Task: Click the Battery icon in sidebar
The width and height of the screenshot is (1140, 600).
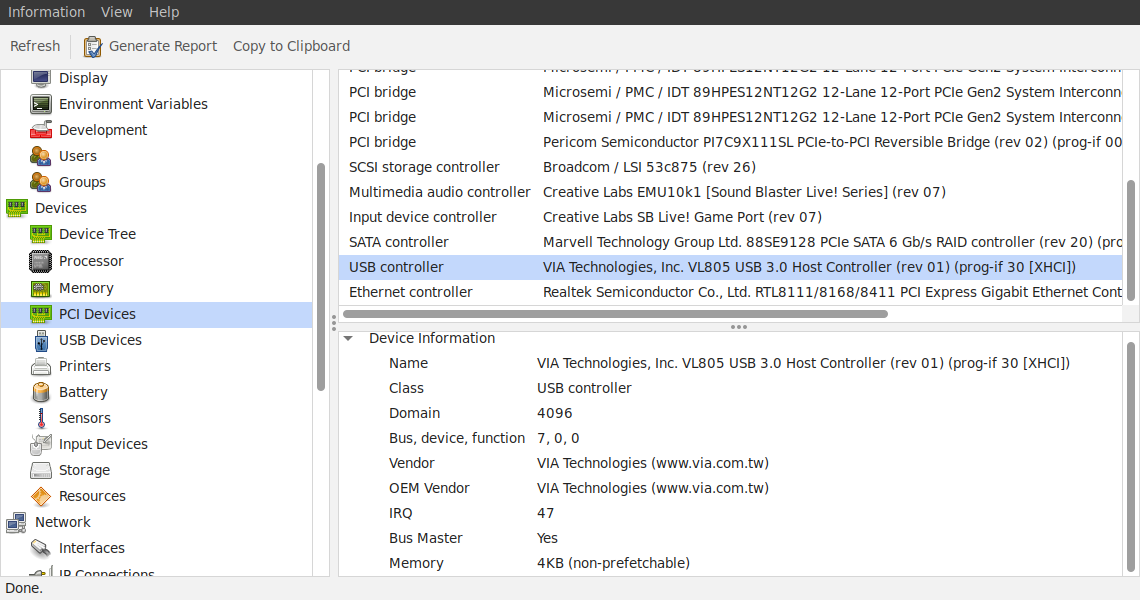Action: (41, 392)
